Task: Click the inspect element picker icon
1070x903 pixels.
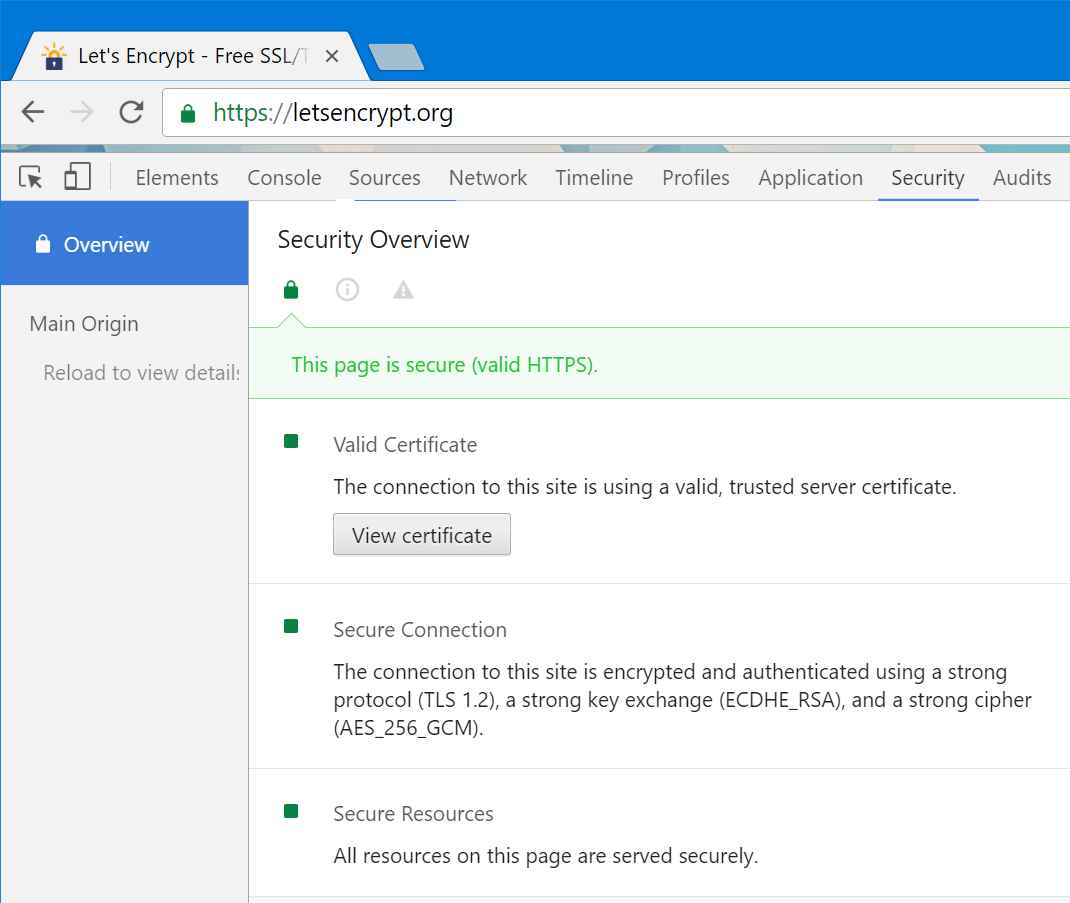Action: pos(31,178)
